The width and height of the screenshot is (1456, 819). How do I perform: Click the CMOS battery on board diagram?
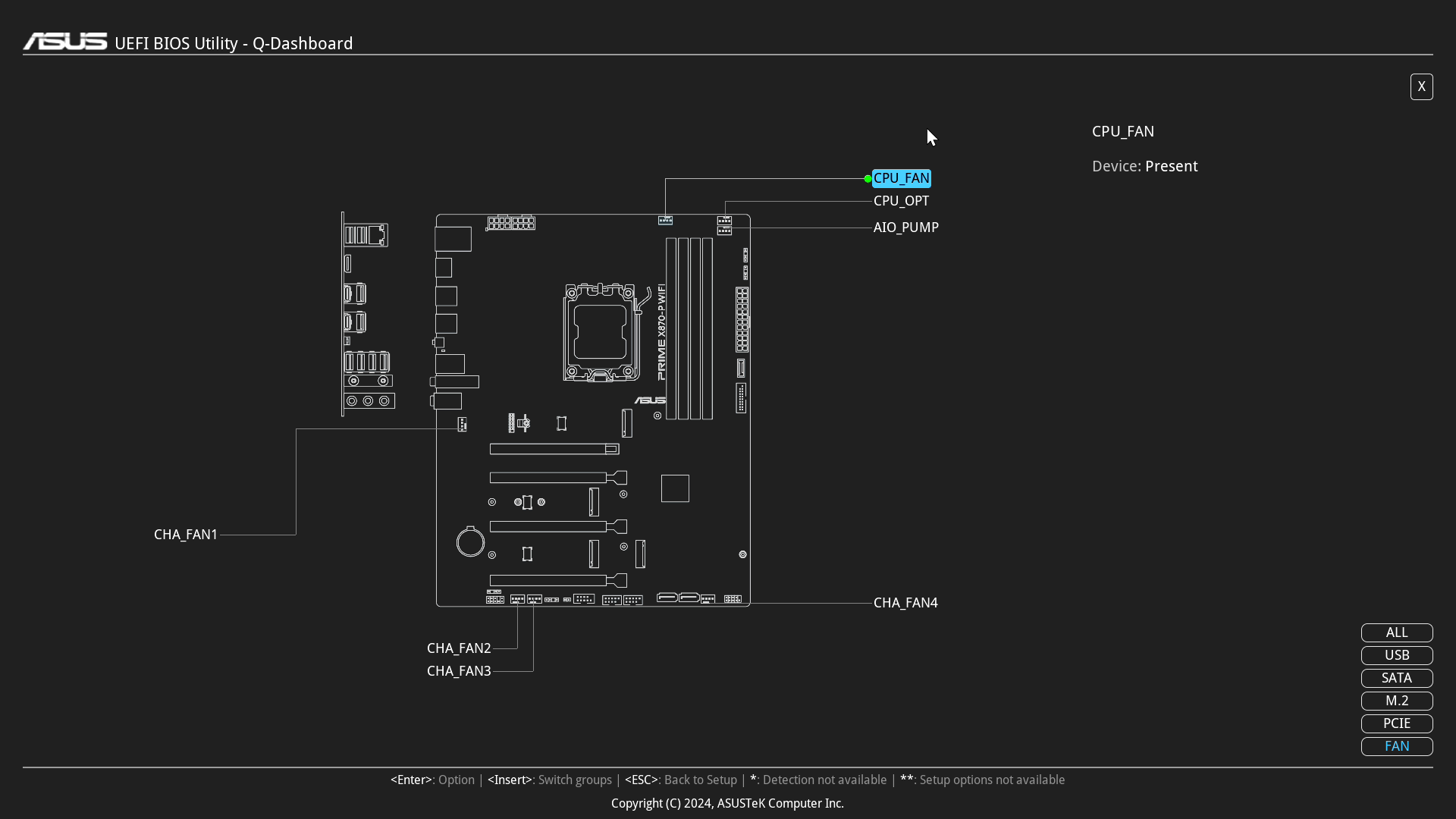470,542
